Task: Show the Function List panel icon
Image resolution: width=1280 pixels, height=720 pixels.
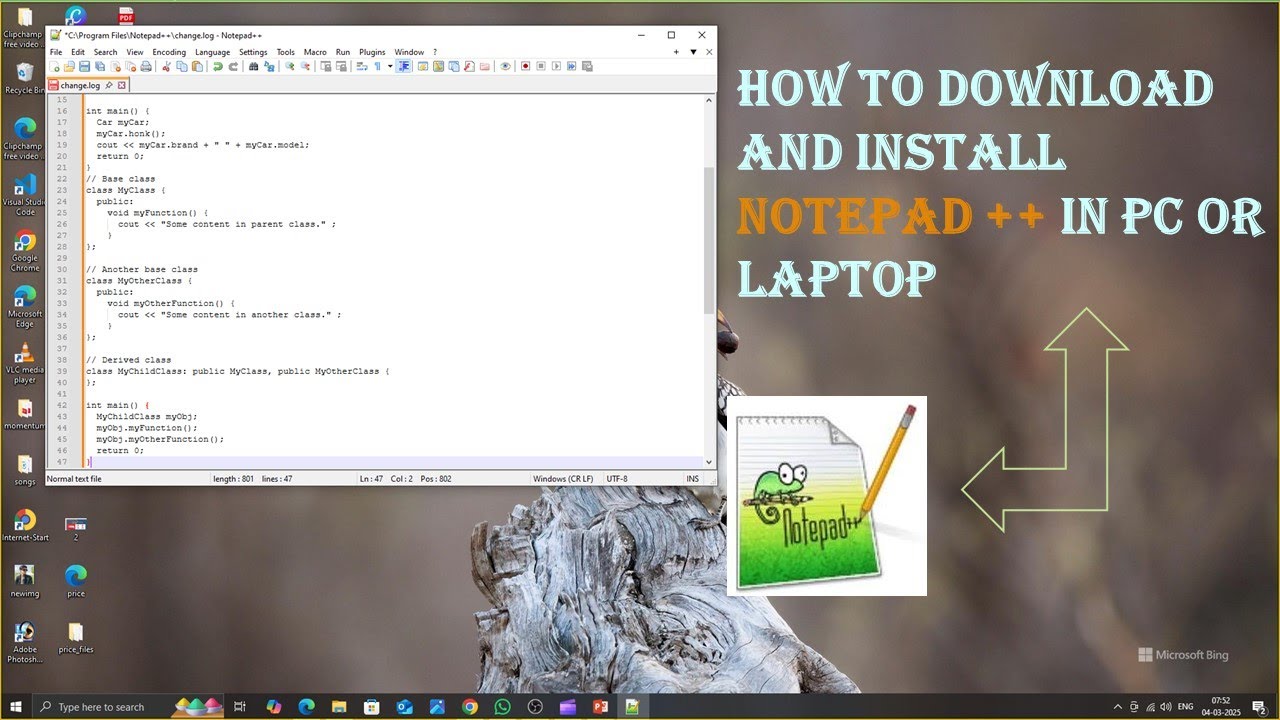Action: 469,66
